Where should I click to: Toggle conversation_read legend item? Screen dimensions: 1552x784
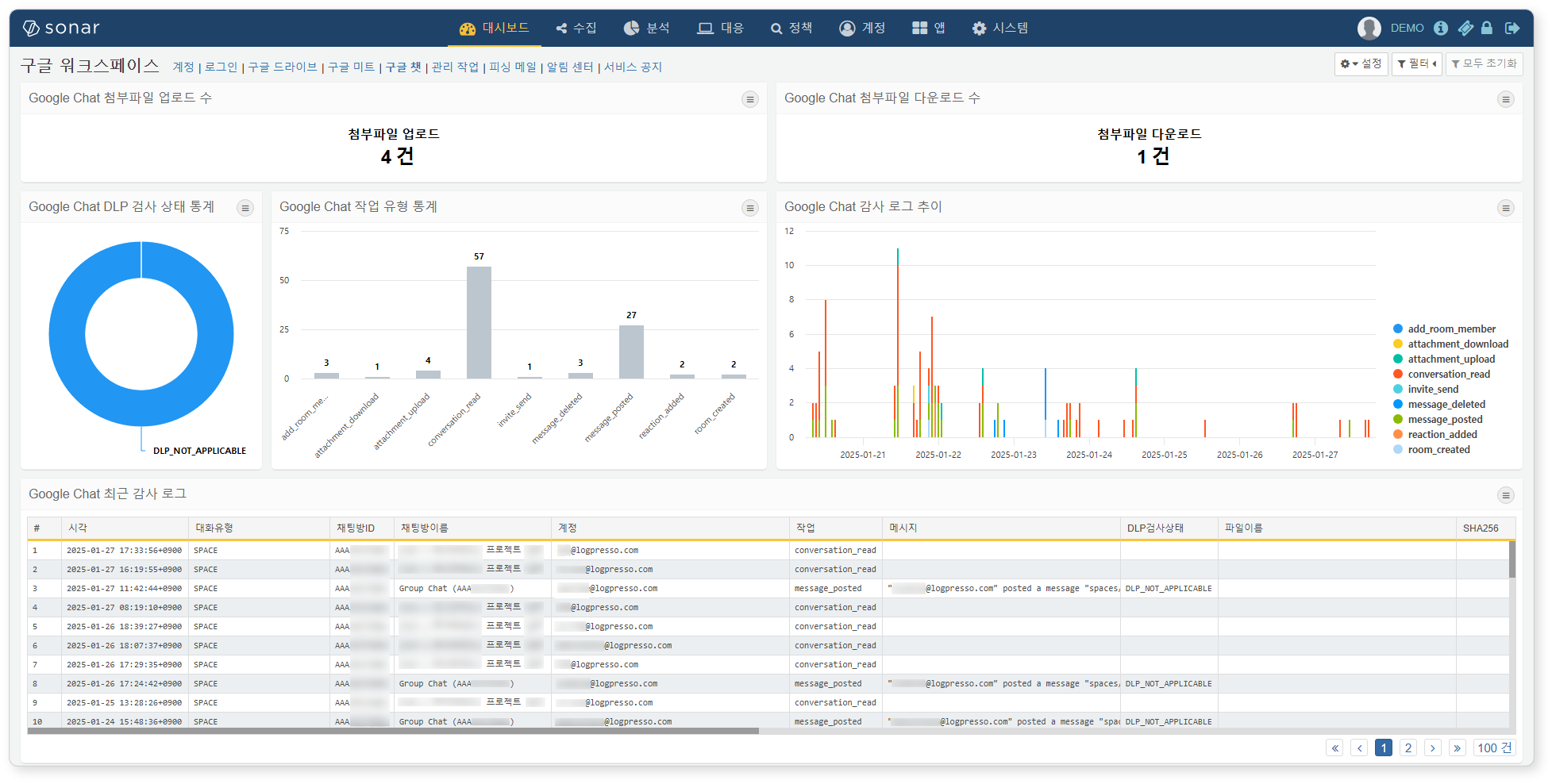point(1442,375)
